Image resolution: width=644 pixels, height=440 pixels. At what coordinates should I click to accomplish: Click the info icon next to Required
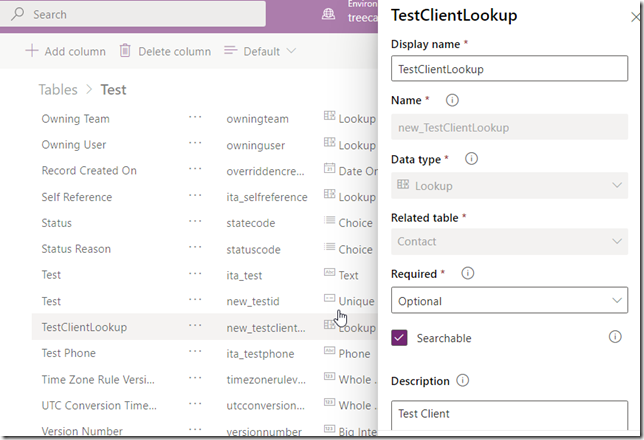(467, 273)
